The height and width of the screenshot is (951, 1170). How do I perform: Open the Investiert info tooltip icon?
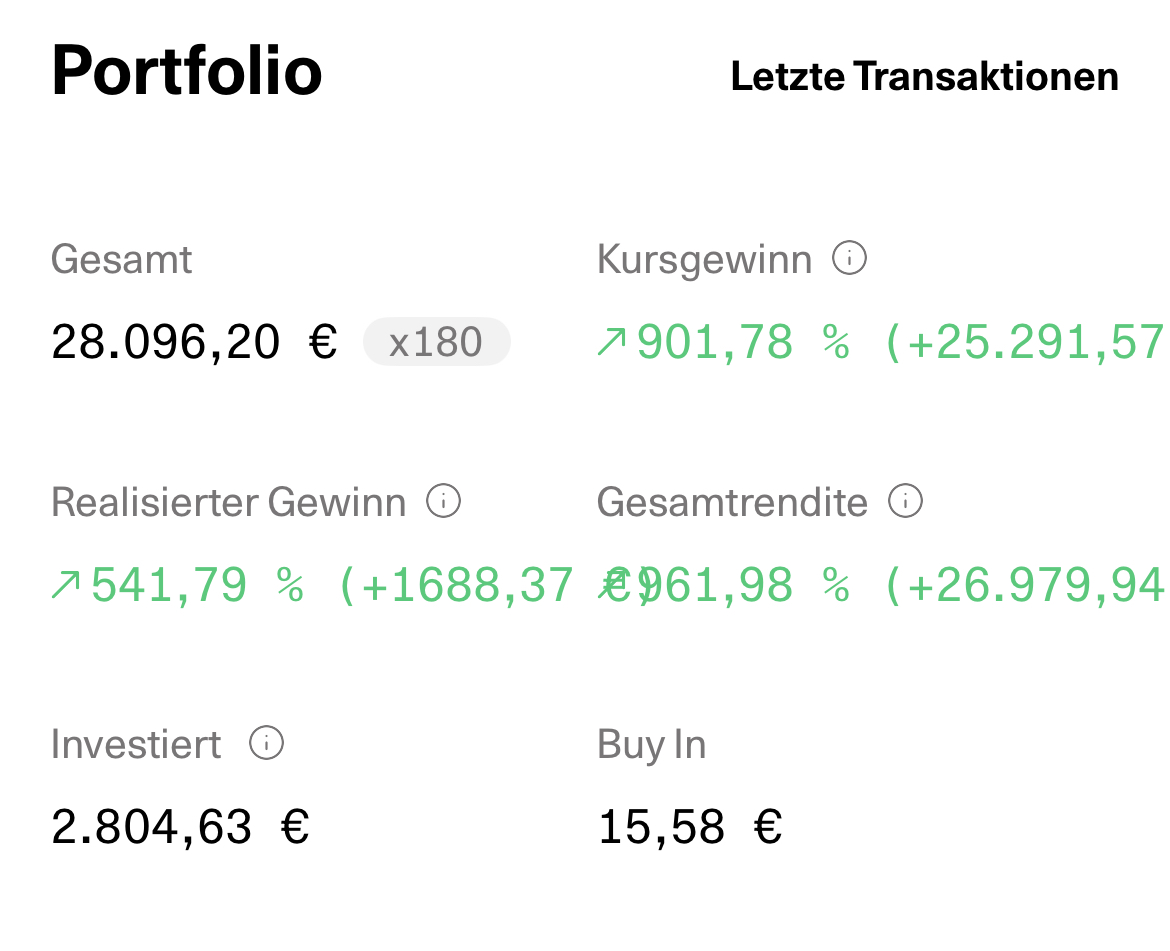(x=266, y=743)
